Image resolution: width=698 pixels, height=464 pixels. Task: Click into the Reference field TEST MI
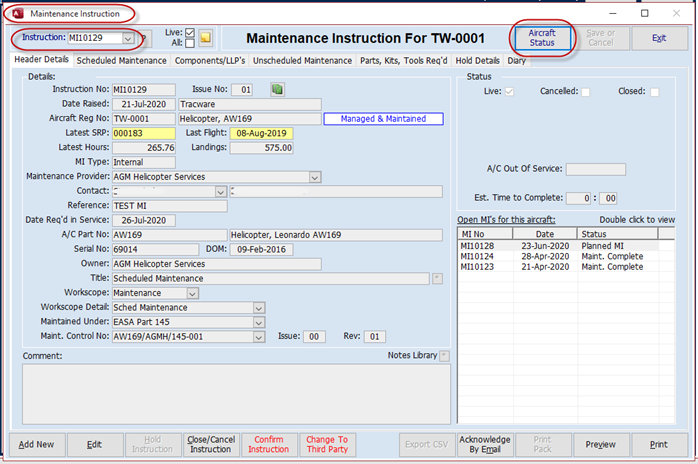click(170, 205)
